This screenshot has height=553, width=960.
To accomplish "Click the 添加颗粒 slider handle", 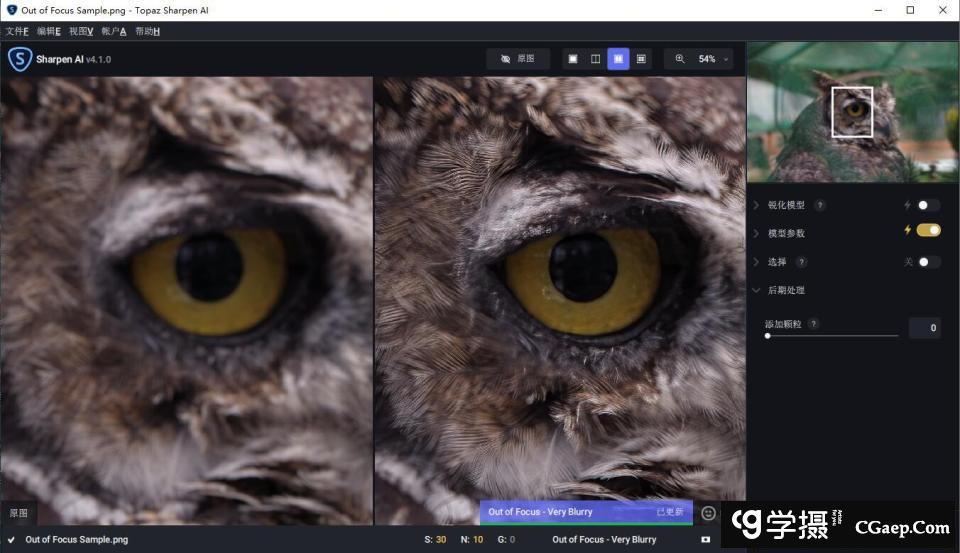I will [x=767, y=336].
